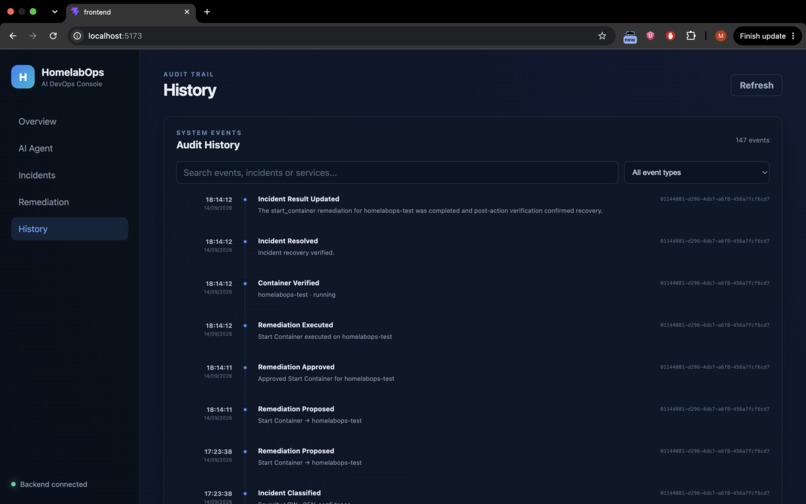Click the Refresh button

(x=756, y=85)
